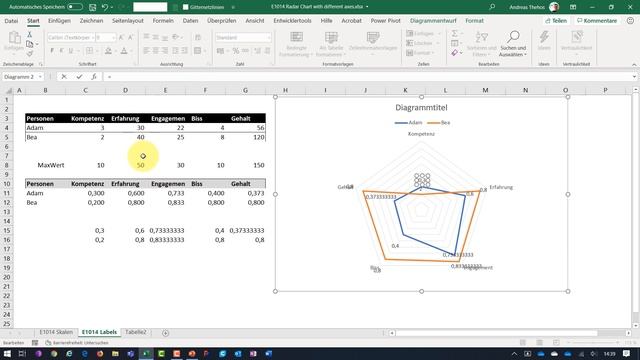This screenshot has width=640, height=360.
Task: Open the Windows Start menu
Action: point(7,353)
